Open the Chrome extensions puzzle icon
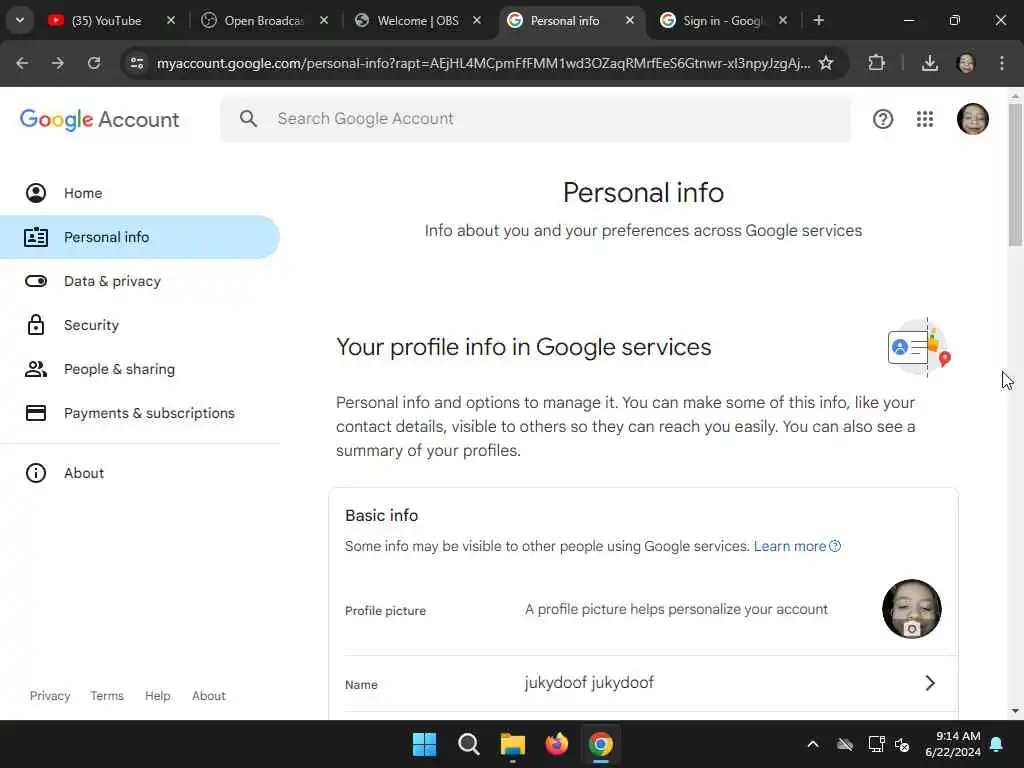The image size is (1024, 768). tap(876, 63)
